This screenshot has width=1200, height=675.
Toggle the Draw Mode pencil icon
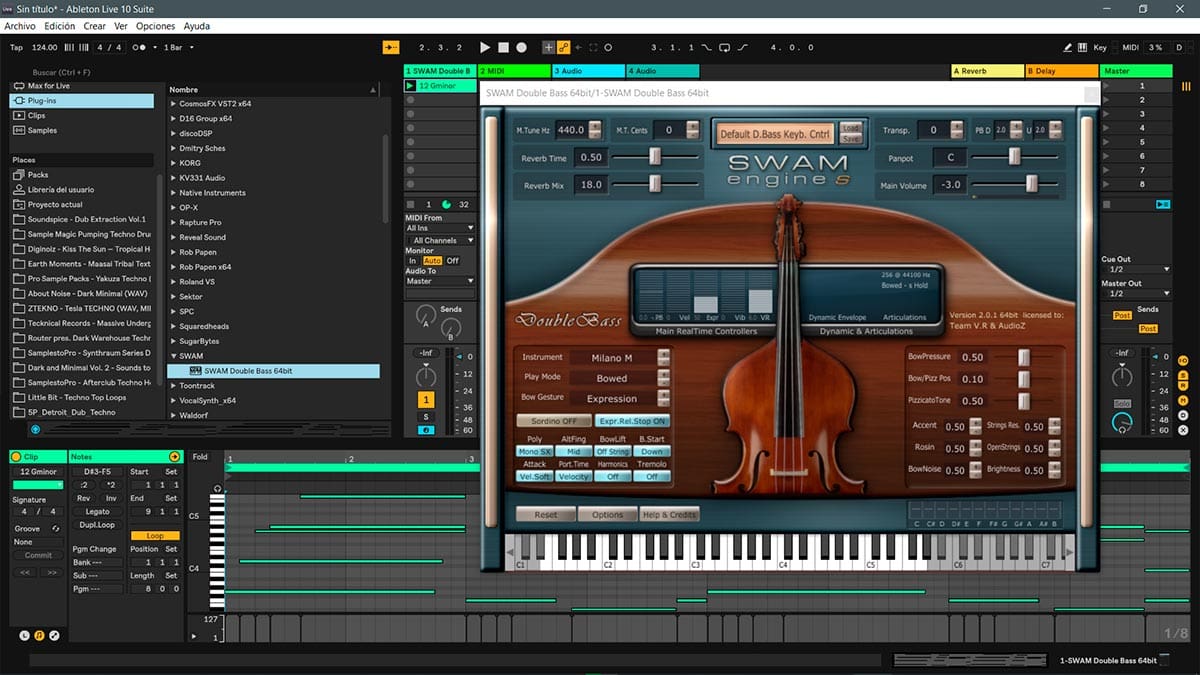click(1069, 47)
